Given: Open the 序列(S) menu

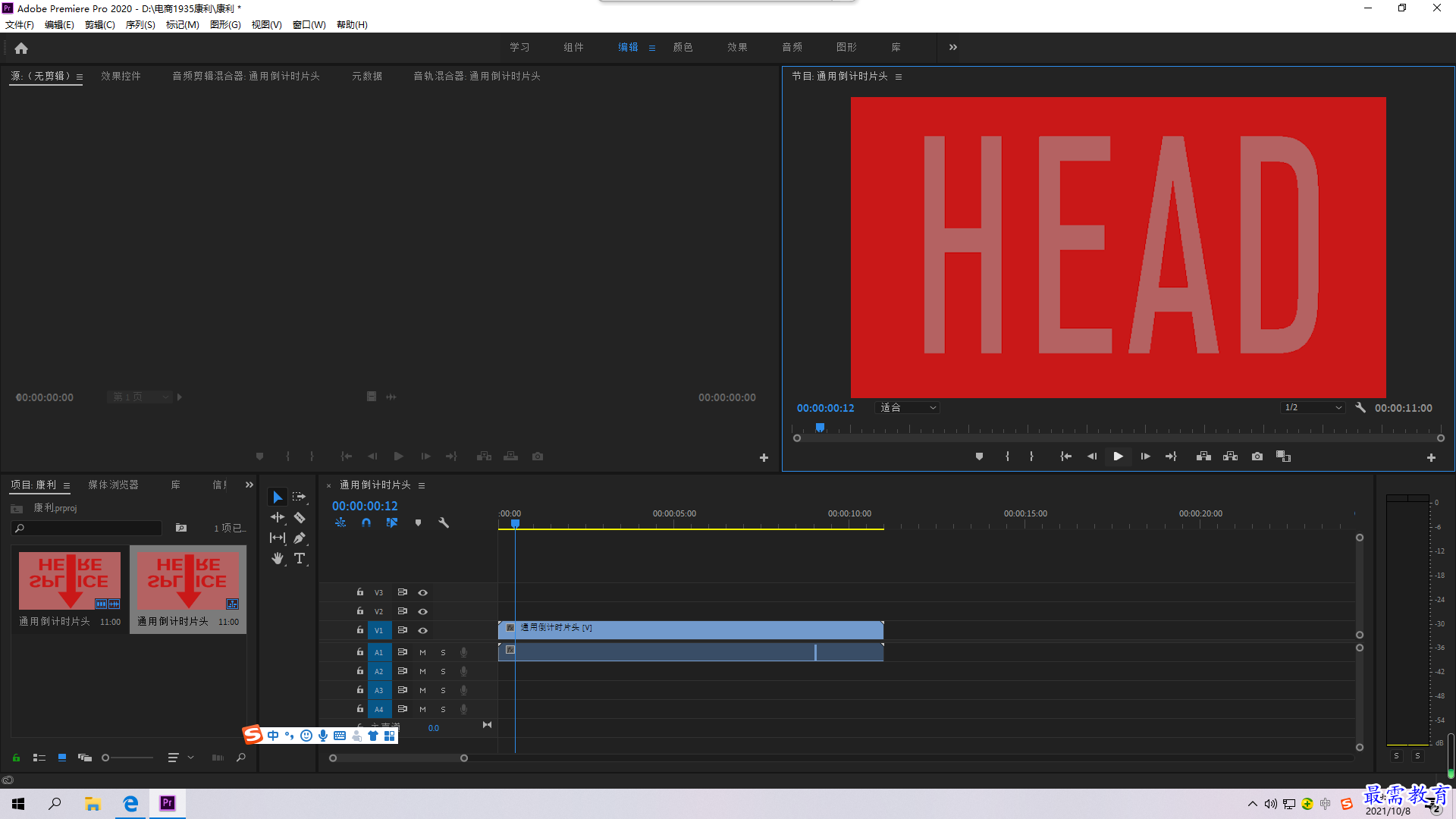Looking at the screenshot, I should point(140,25).
